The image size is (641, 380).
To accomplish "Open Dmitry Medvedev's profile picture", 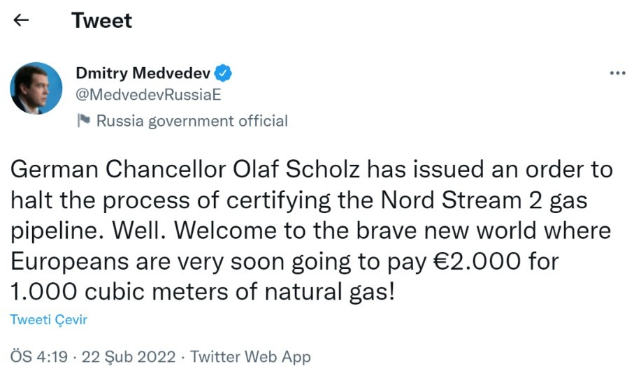I will click(x=36, y=88).
